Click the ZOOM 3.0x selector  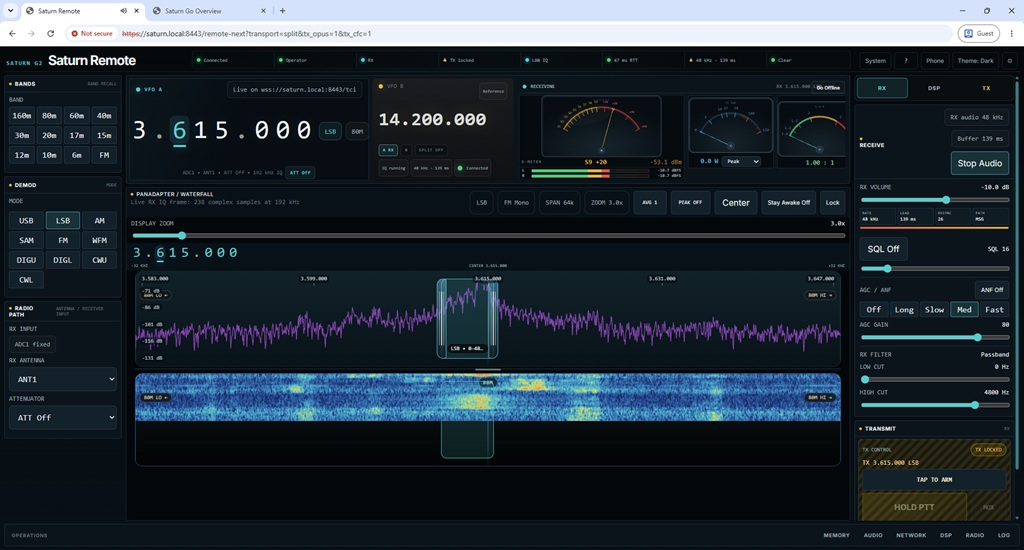607,202
